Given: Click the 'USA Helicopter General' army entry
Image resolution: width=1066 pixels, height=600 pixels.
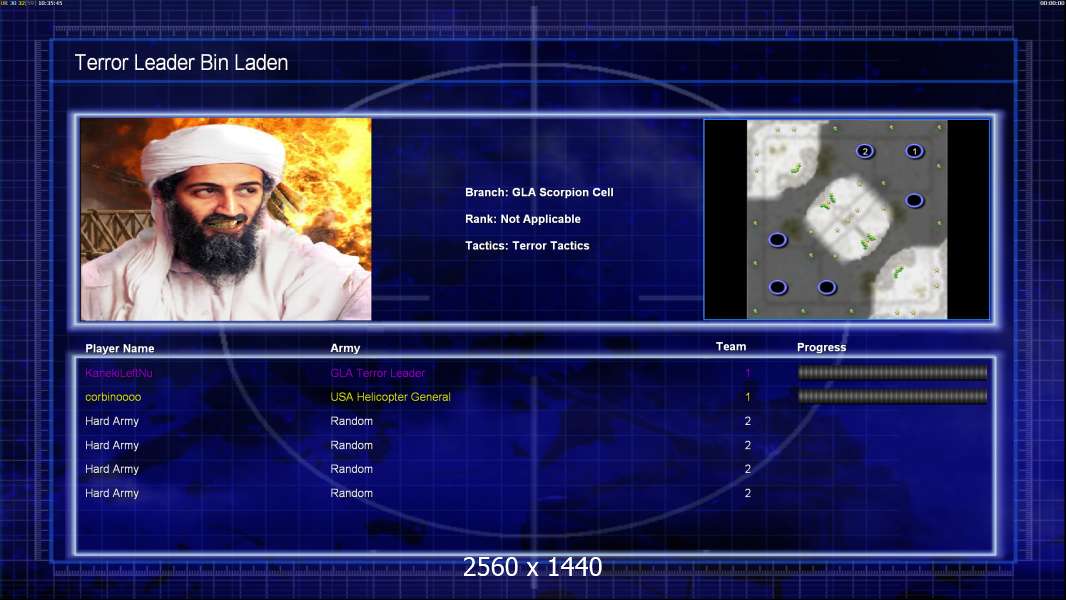Looking at the screenshot, I should pyautogui.click(x=390, y=397).
